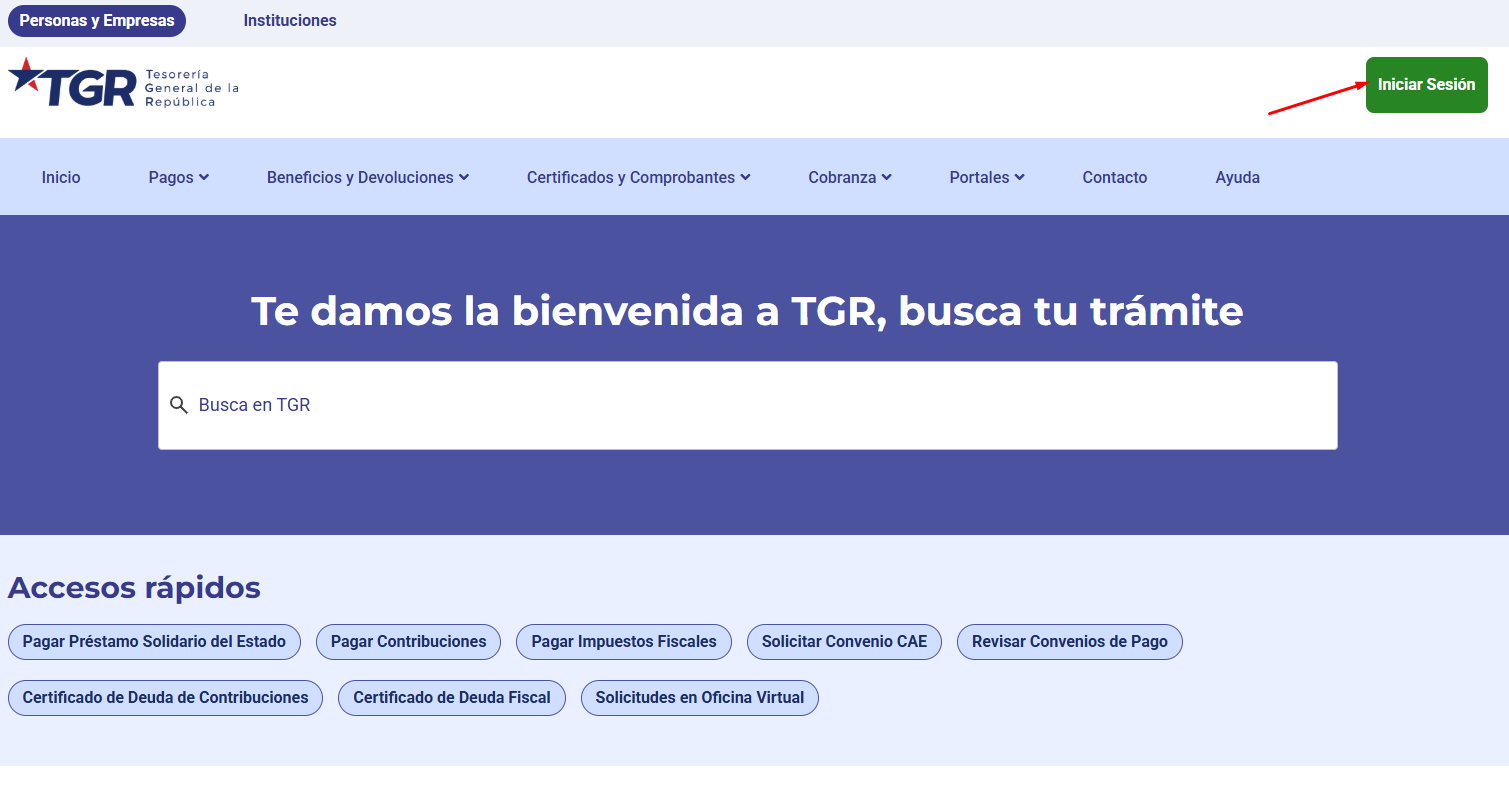Screen dimensions: 1509x787
Task: Select Pagar Contribuciones quick access
Action: point(409,642)
